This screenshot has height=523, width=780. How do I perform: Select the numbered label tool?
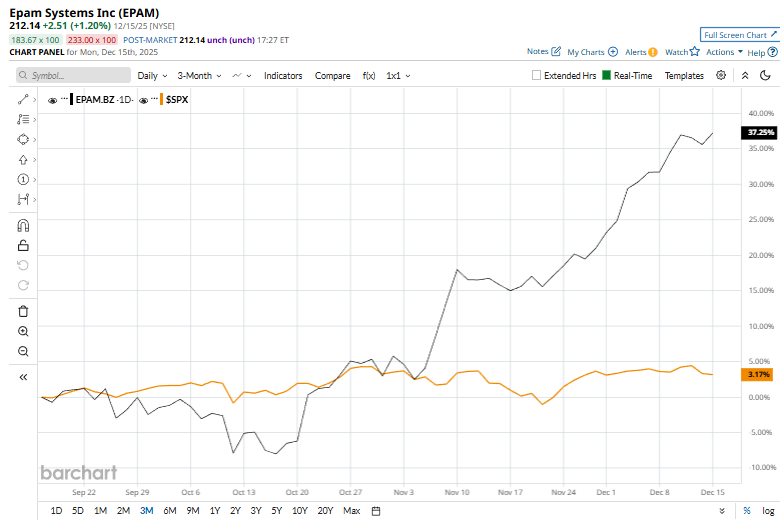coord(23,180)
